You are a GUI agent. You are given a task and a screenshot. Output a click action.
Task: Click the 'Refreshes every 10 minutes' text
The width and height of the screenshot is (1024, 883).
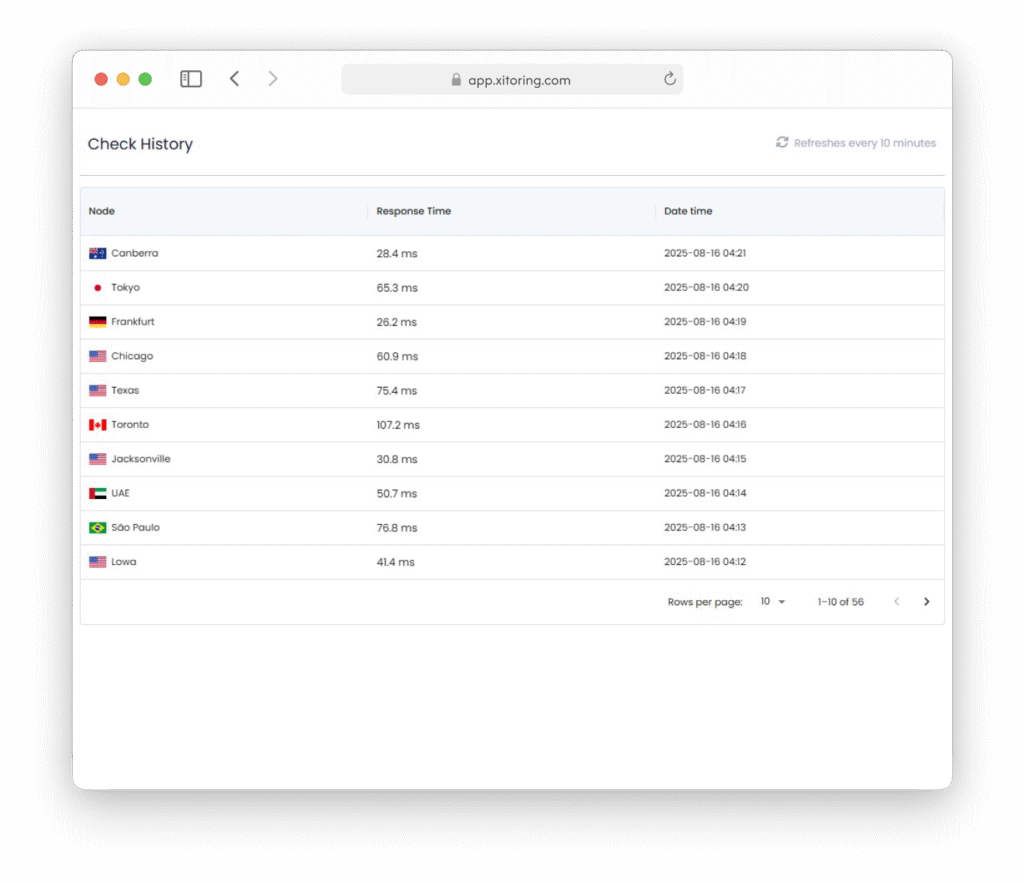(864, 143)
